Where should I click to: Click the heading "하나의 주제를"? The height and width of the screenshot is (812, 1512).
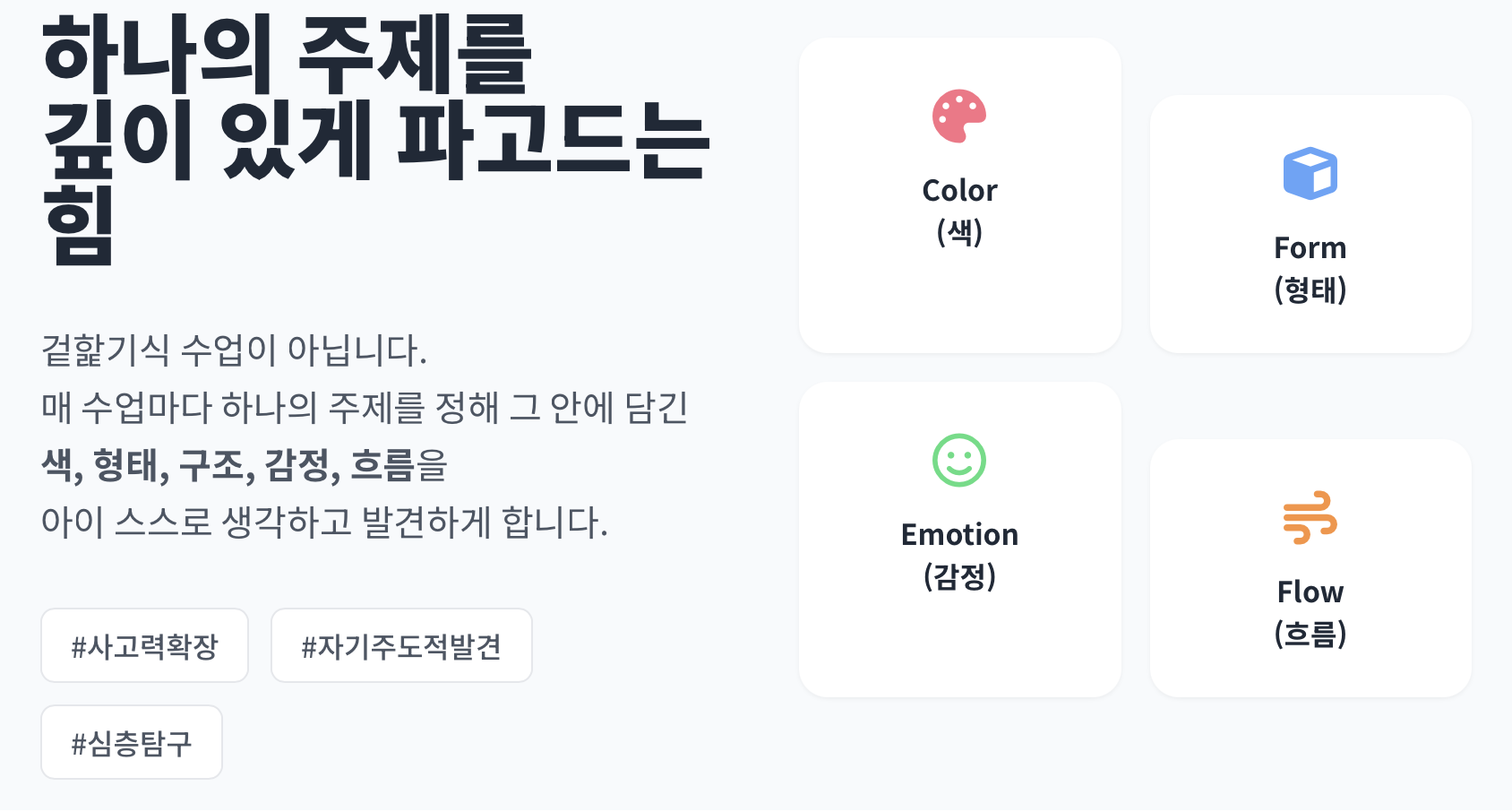(x=287, y=56)
